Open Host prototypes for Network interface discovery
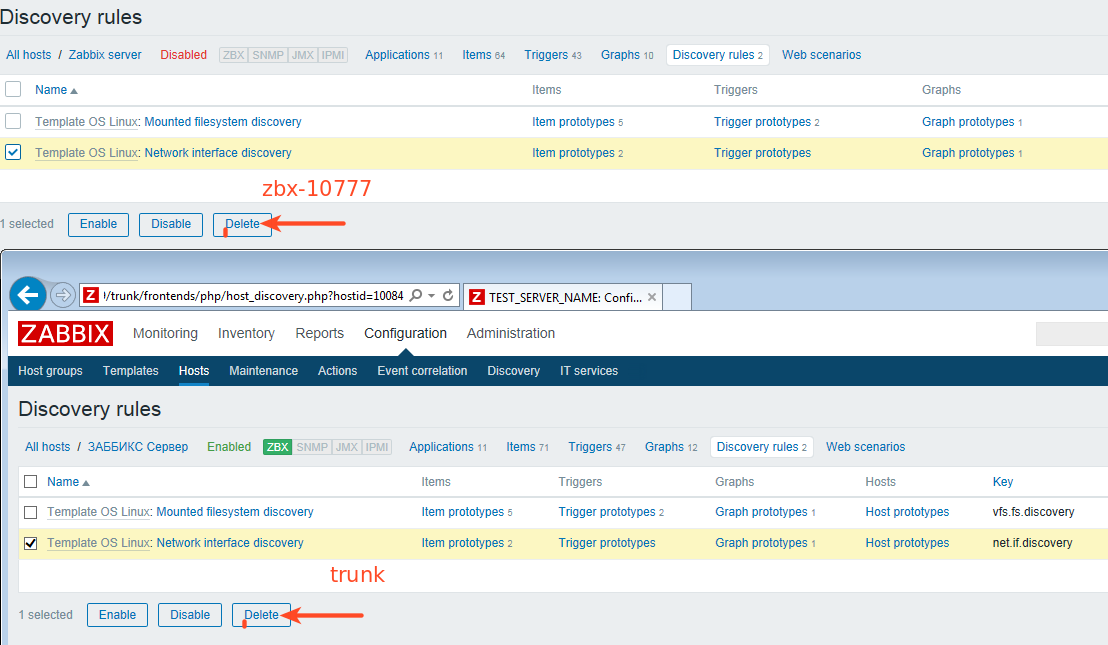The image size is (1108, 645). click(907, 543)
